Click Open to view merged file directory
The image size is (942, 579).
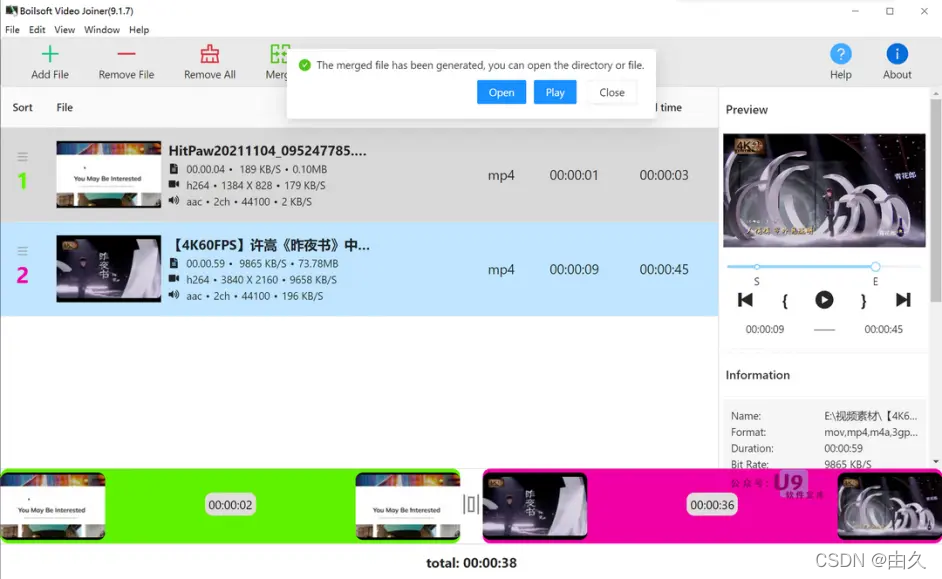501,92
